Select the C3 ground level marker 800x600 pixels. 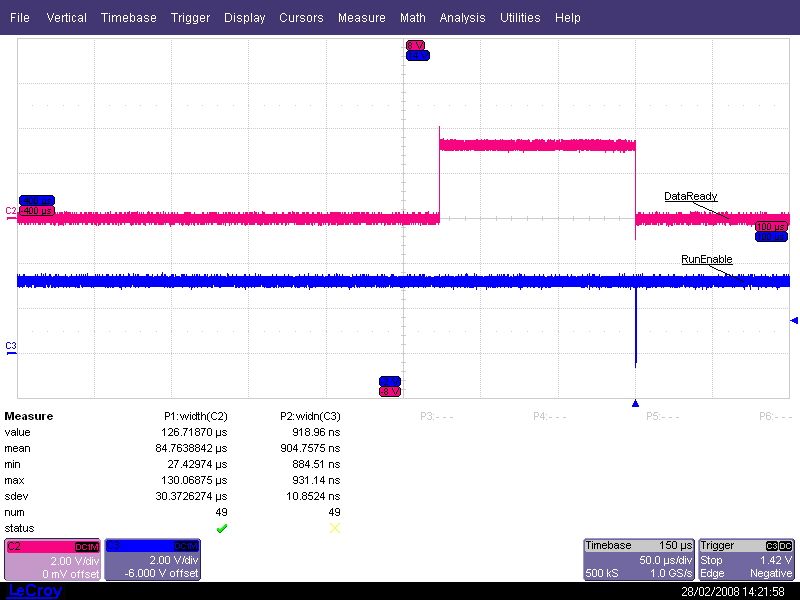[x=11, y=348]
